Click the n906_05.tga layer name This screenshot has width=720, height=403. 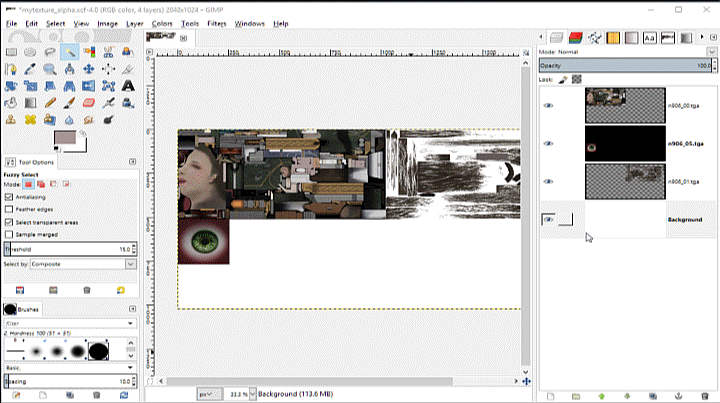tap(685, 143)
